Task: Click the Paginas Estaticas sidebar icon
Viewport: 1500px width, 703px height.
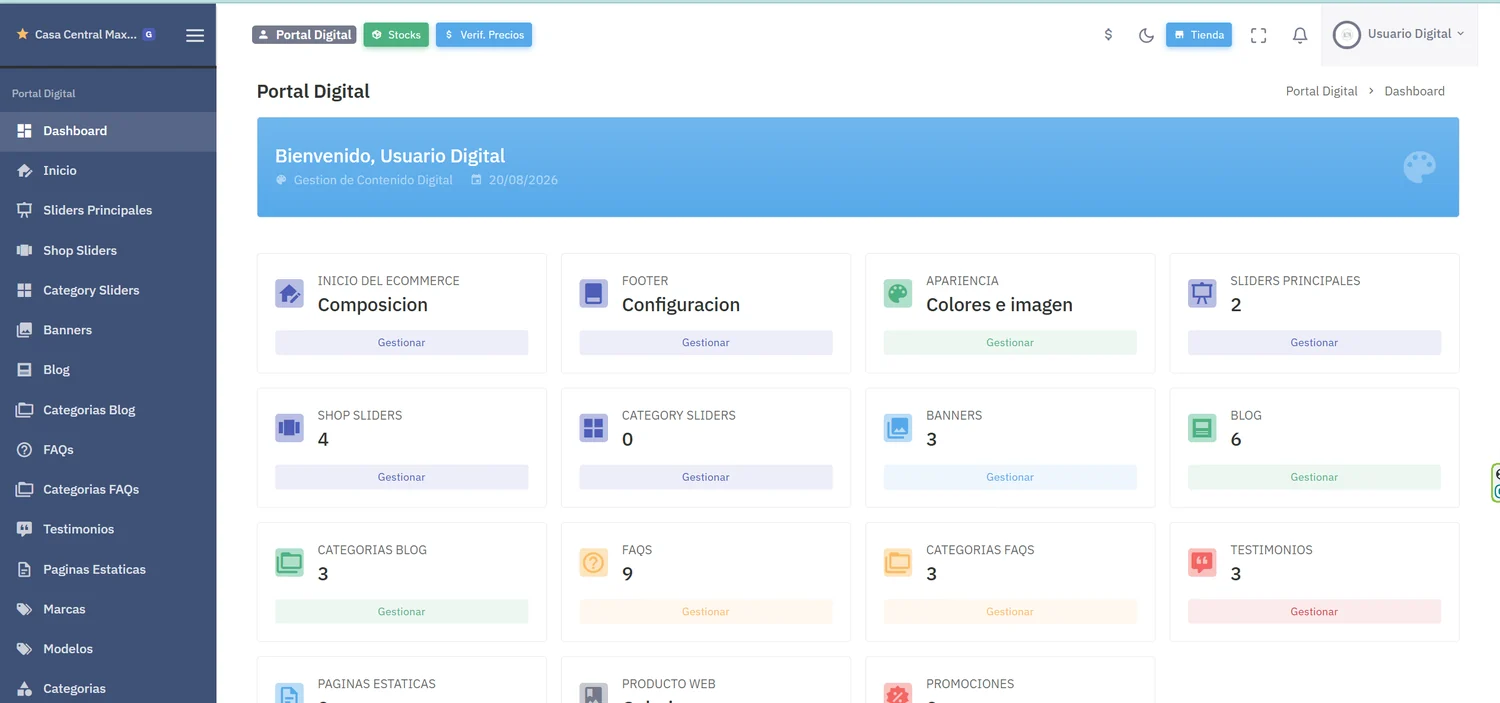Action: pyautogui.click(x=24, y=569)
